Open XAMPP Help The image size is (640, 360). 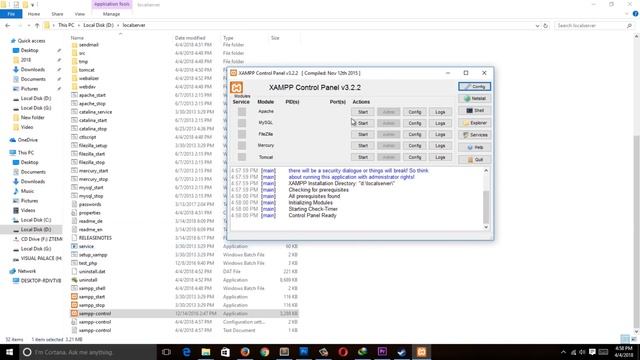click(x=474, y=147)
